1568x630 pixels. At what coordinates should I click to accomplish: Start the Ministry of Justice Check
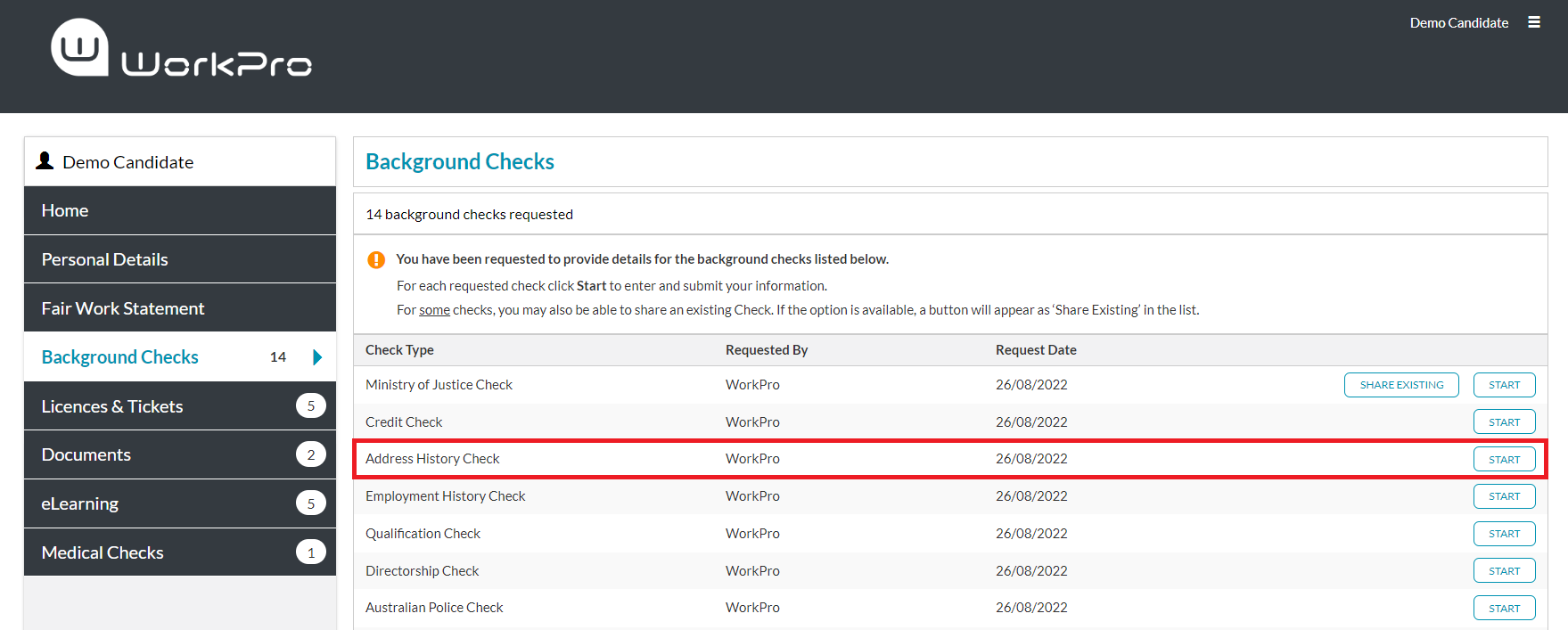coord(1505,385)
